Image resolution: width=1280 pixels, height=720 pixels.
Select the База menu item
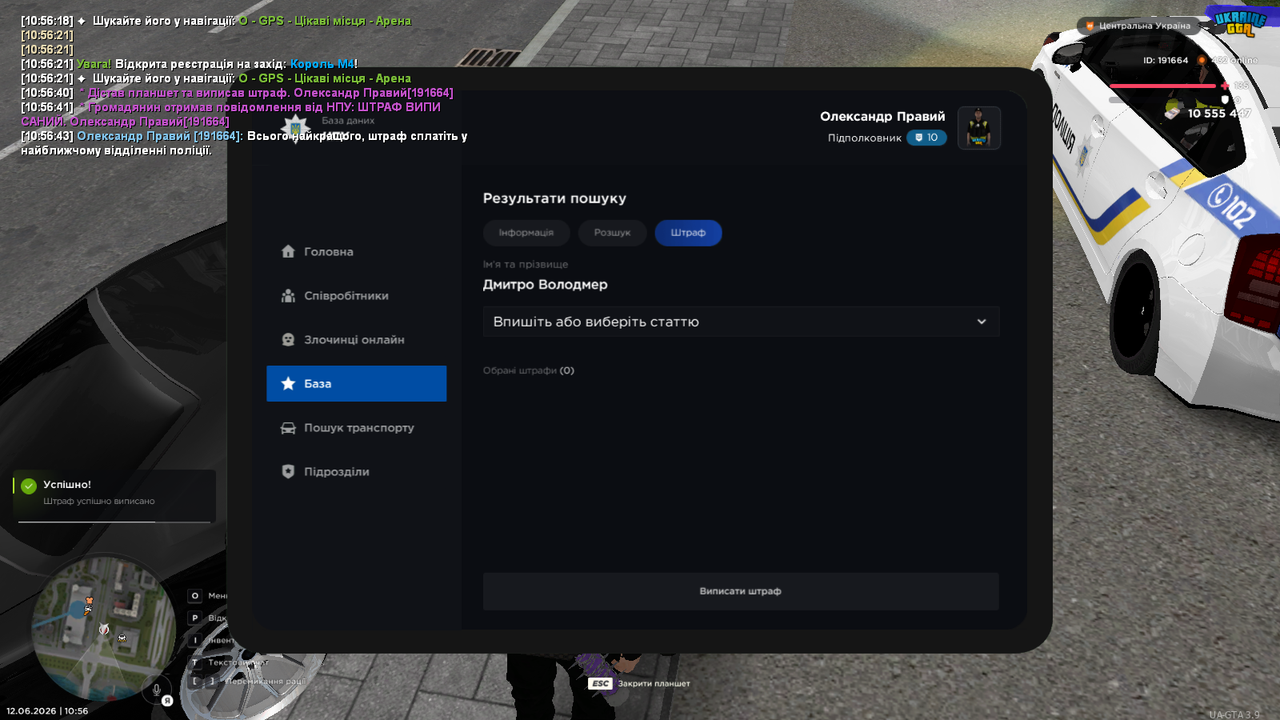pyautogui.click(x=356, y=383)
